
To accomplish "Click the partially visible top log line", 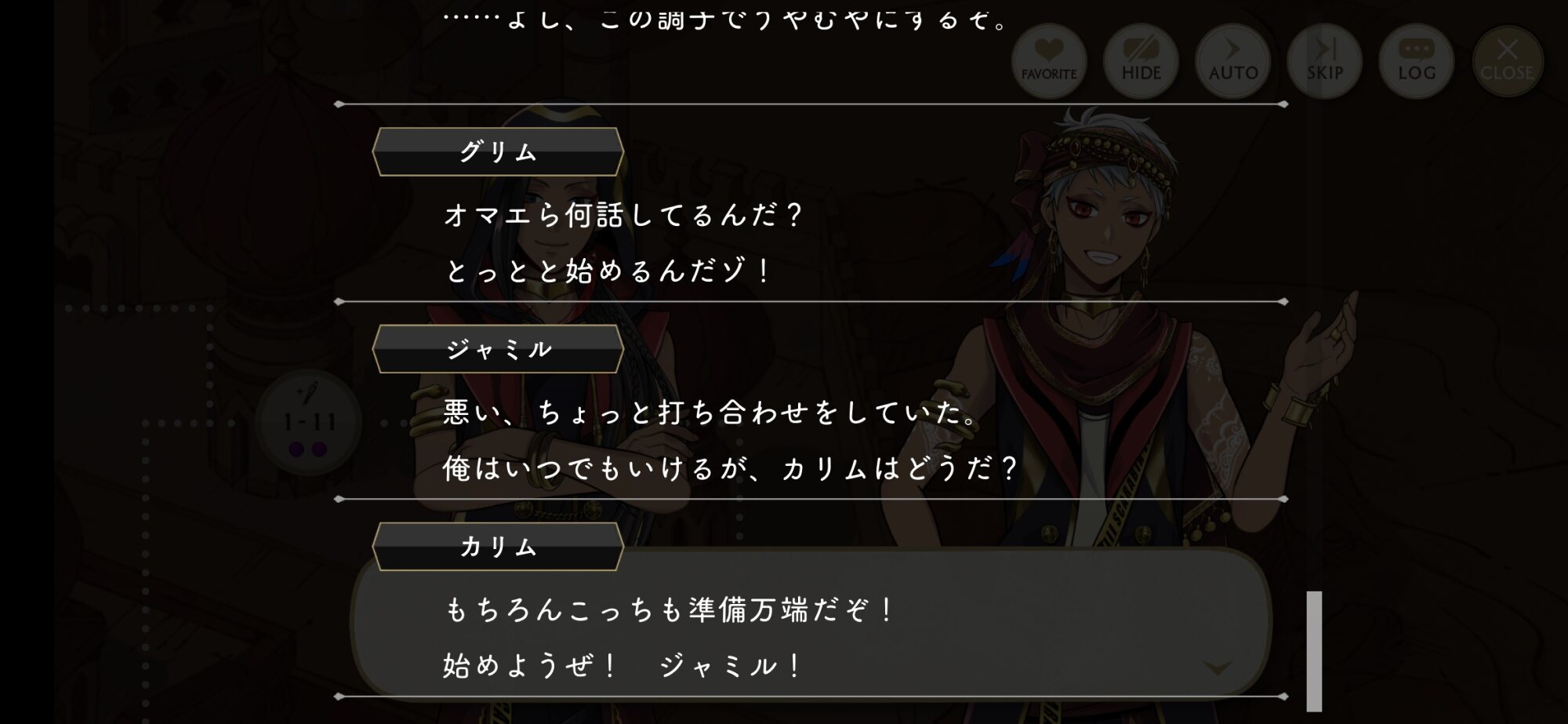I will click(725, 19).
